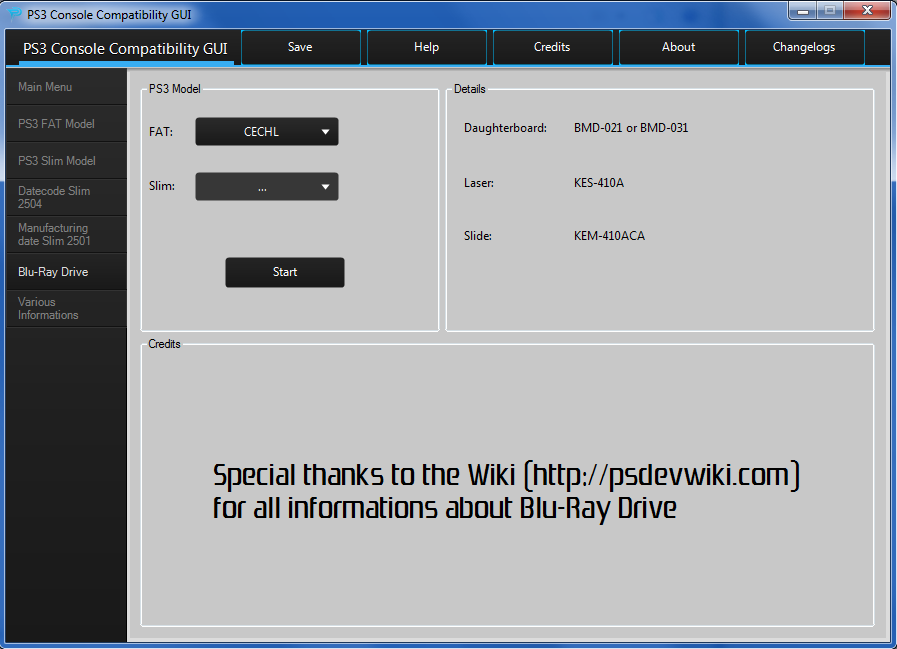Screen dimensions: 897x649
Task: Minimize the application window
Action: click(x=803, y=11)
